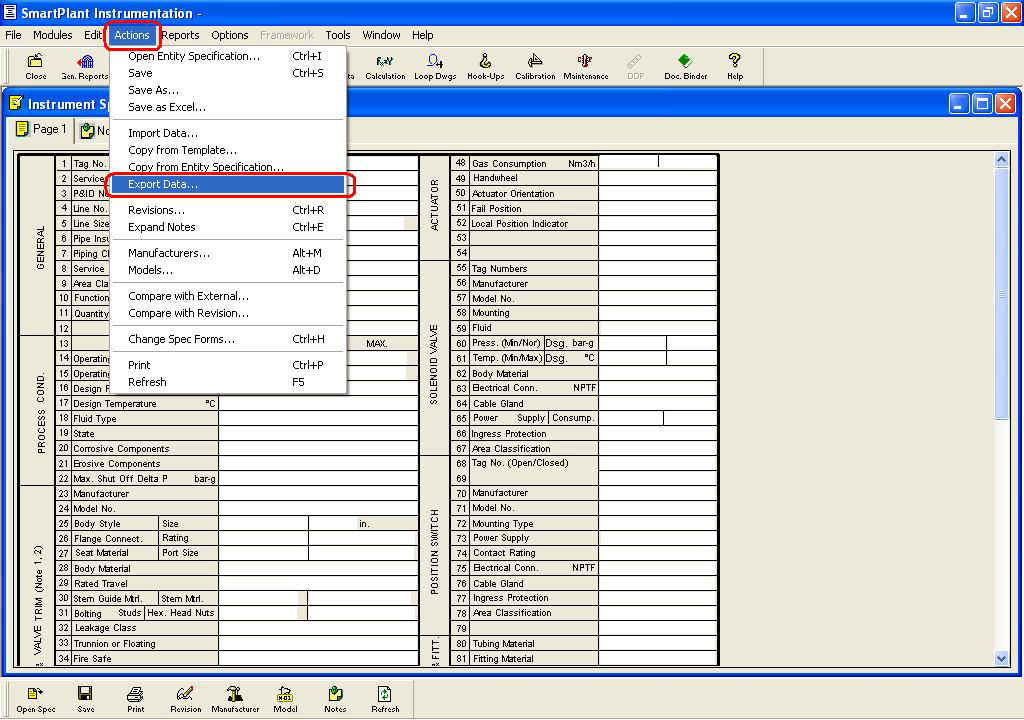
Task: Open the Manufacturer icon
Action: pos(235,697)
